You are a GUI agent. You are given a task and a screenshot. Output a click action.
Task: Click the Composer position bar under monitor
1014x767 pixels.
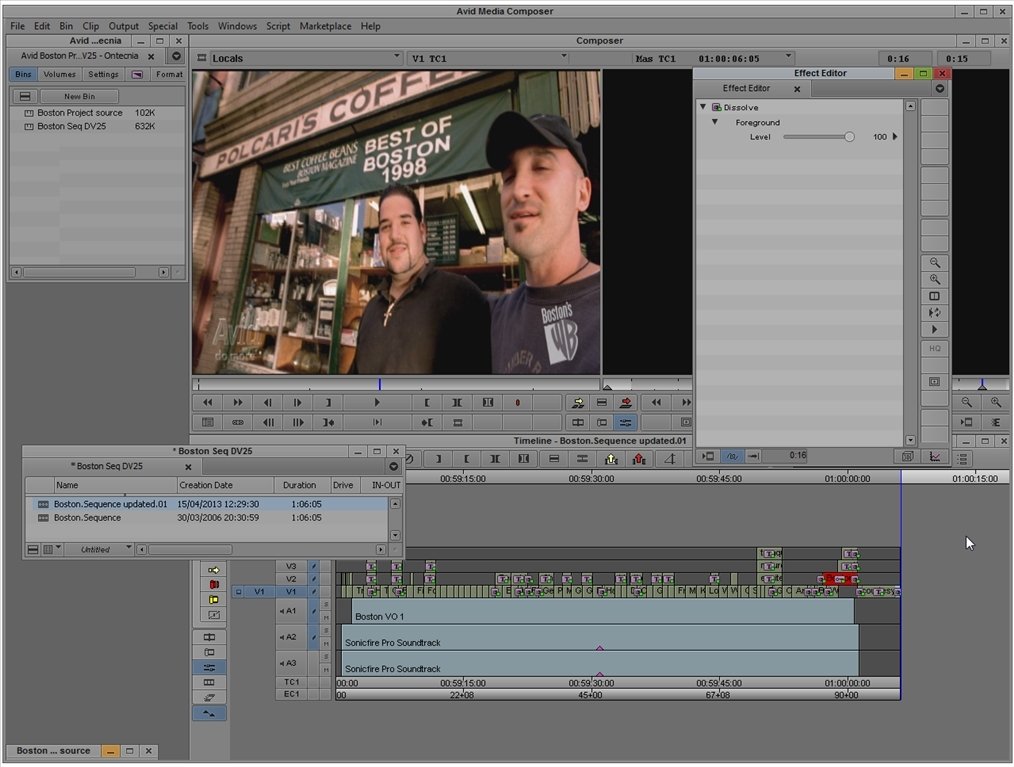[396, 384]
